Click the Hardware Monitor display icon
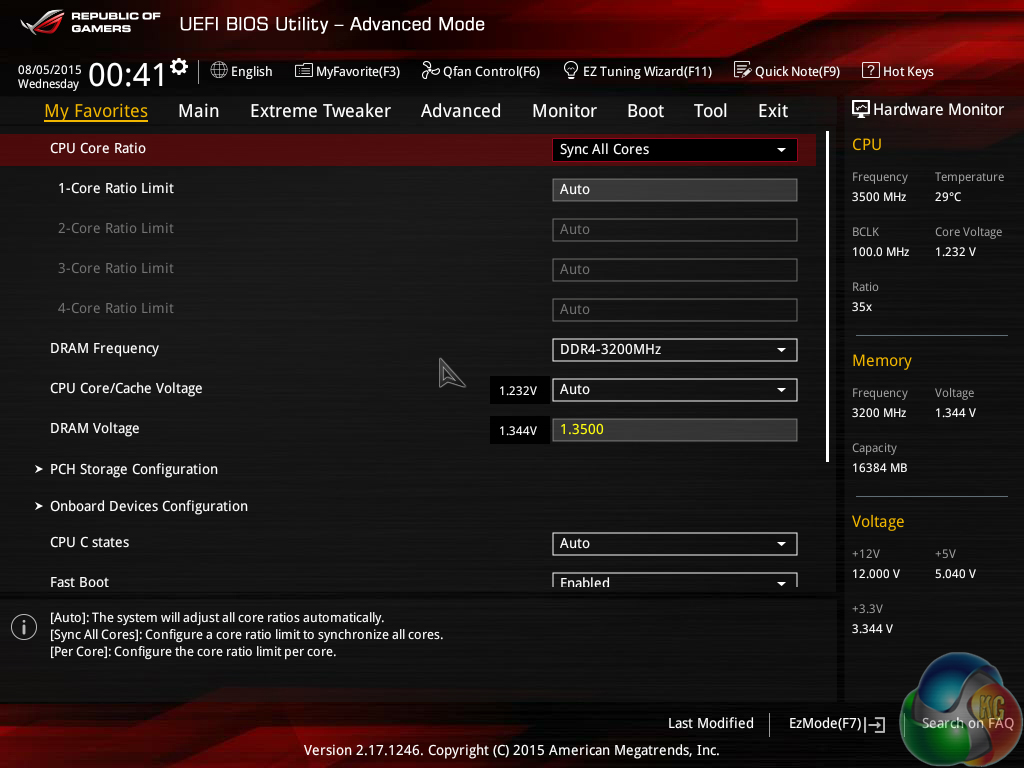 coord(860,109)
